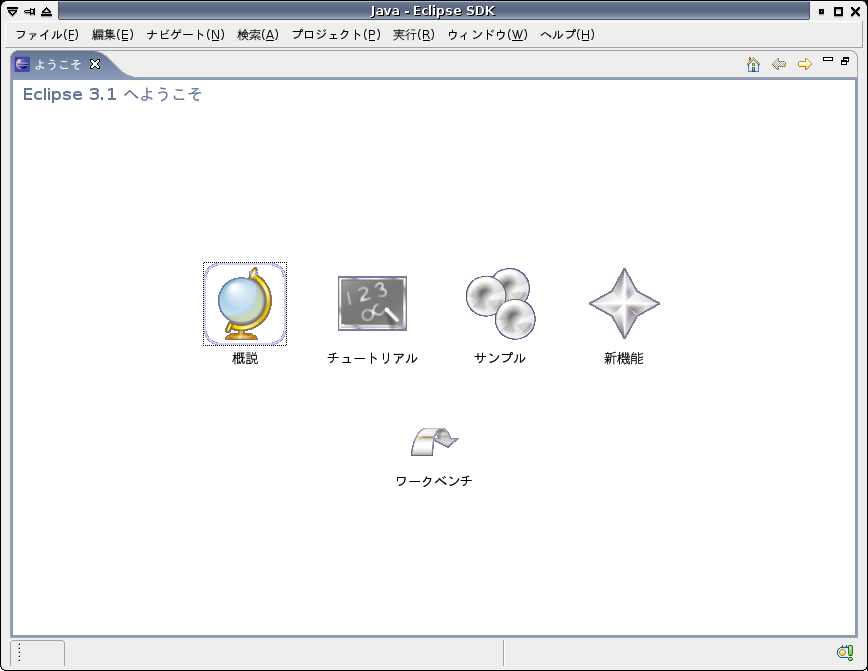
Task: Navigate back with the left arrow icon
Action: 779,64
